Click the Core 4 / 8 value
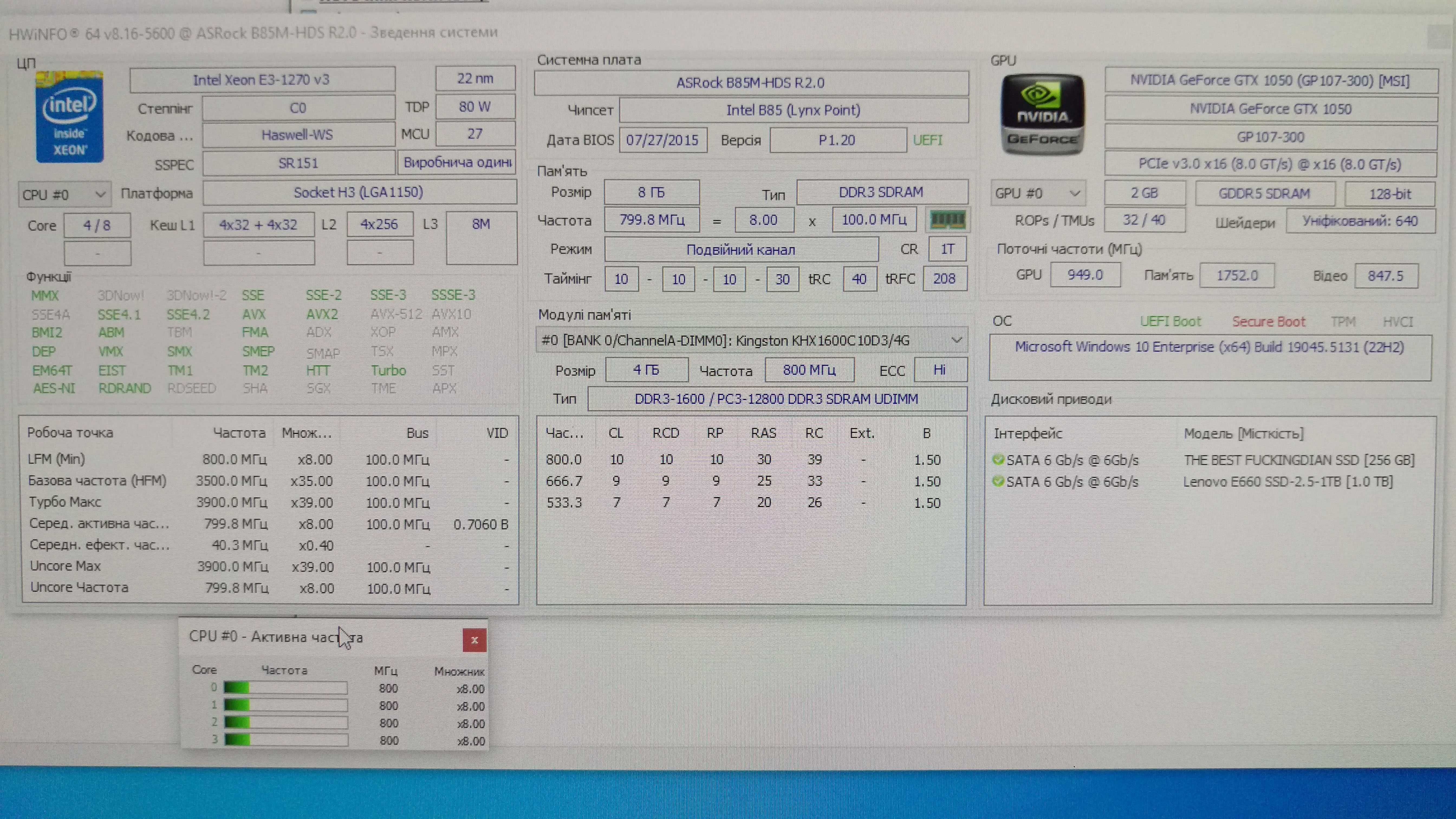Screen dimensions: 1456x819 97,225
